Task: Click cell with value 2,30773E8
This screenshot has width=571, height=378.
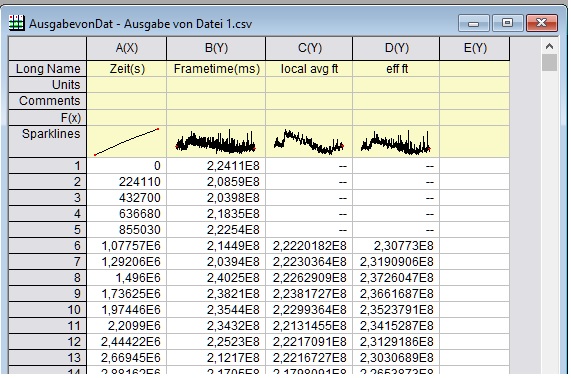Action: (x=396, y=246)
